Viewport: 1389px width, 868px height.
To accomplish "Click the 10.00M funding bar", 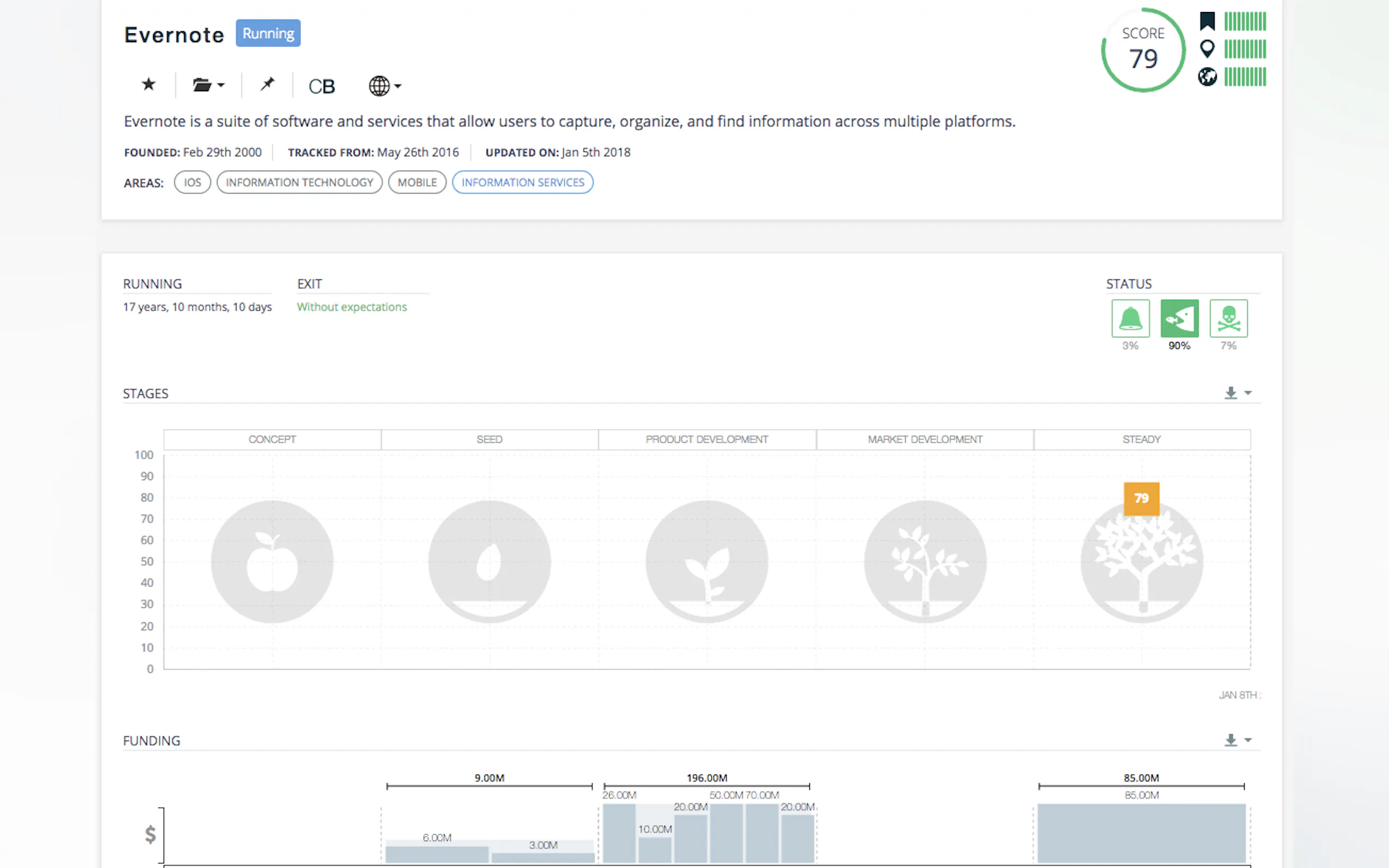I will click(x=655, y=849).
